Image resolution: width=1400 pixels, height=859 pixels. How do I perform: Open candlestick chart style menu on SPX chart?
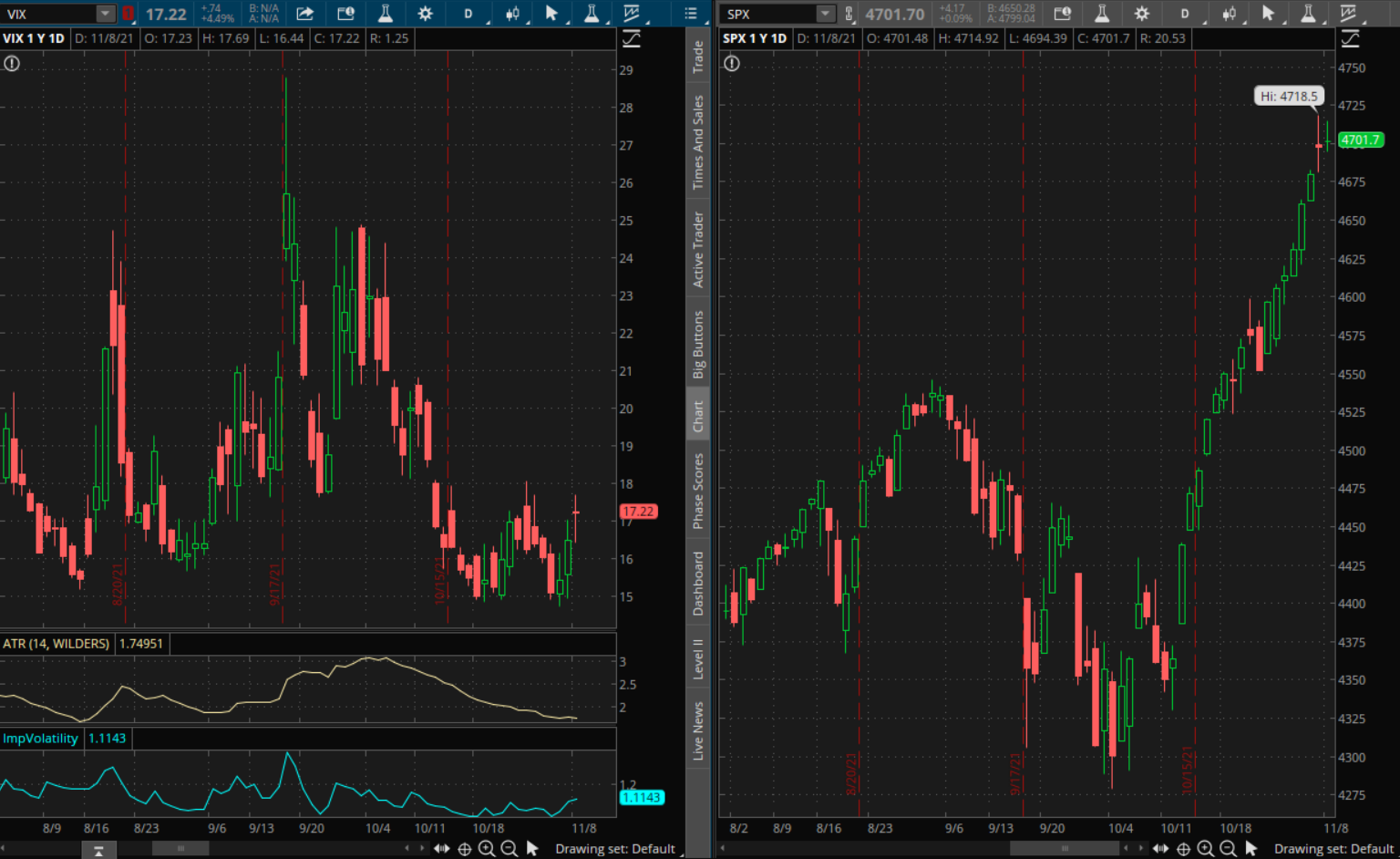pos(1230,14)
